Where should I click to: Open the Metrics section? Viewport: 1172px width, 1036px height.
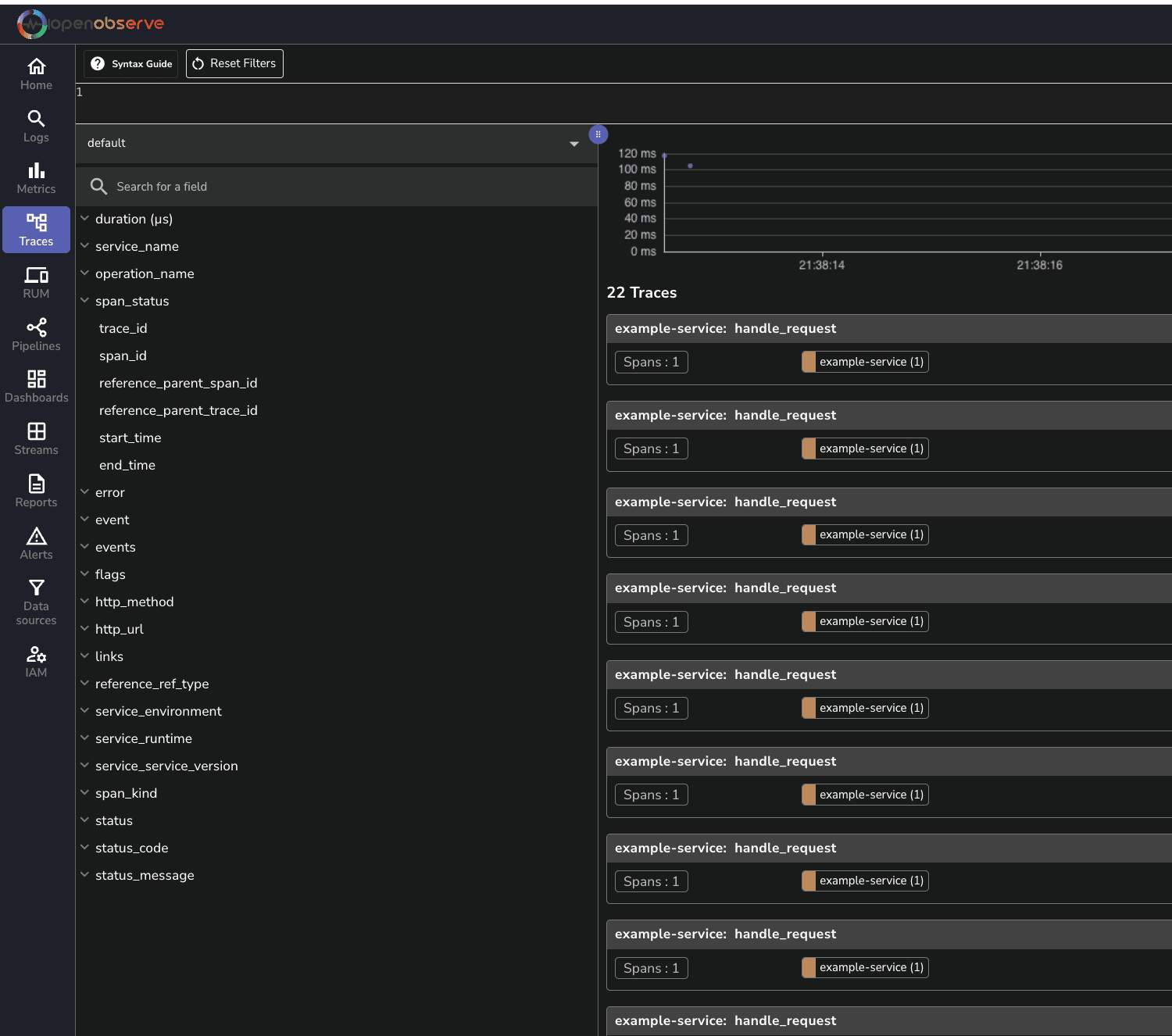36,178
